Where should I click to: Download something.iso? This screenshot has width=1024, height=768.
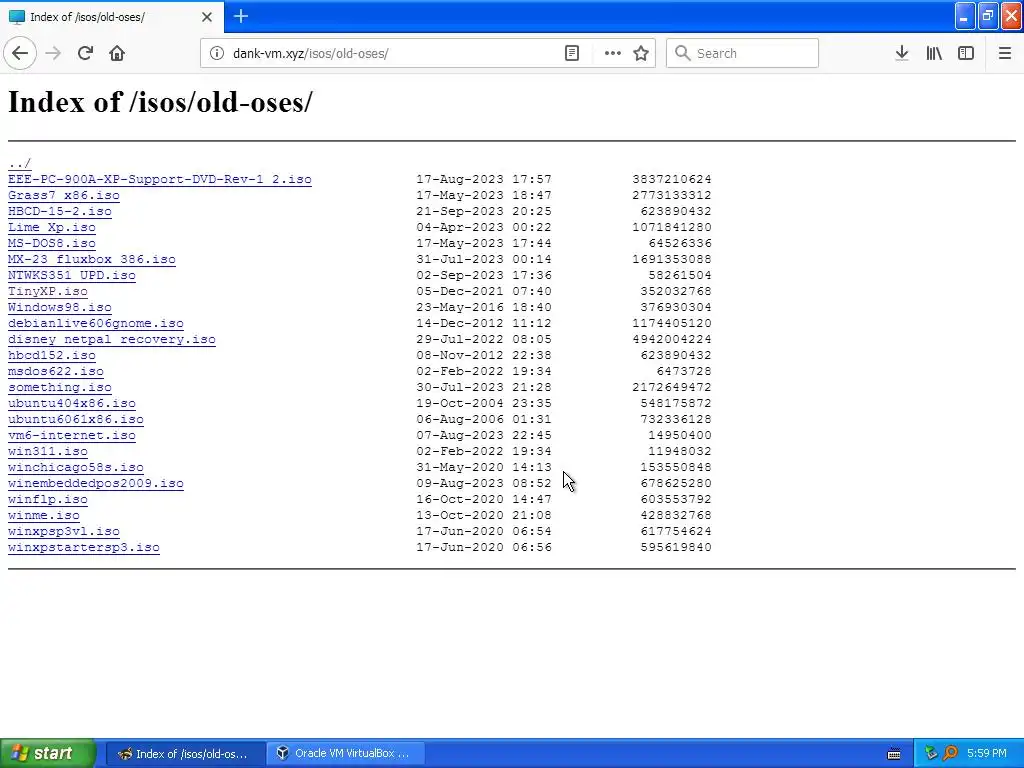[x=60, y=387]
